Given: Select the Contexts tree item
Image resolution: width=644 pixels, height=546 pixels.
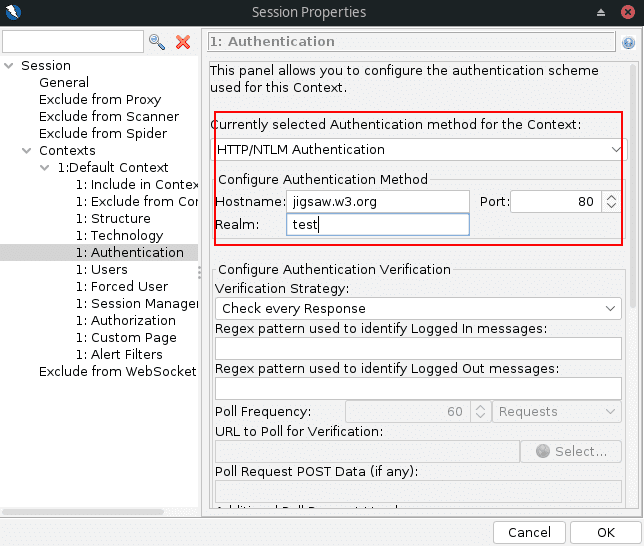Looking at the screenshot, I should coord(67,150).
